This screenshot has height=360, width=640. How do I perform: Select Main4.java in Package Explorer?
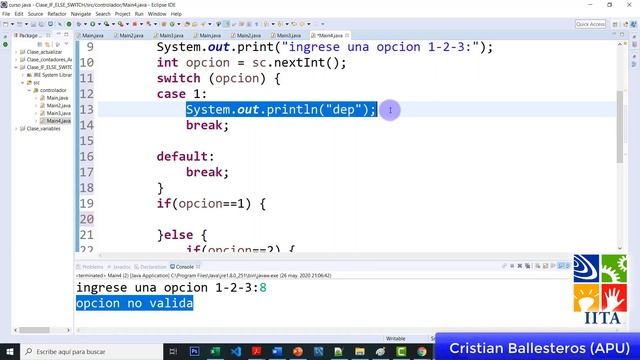pos(58,121)
